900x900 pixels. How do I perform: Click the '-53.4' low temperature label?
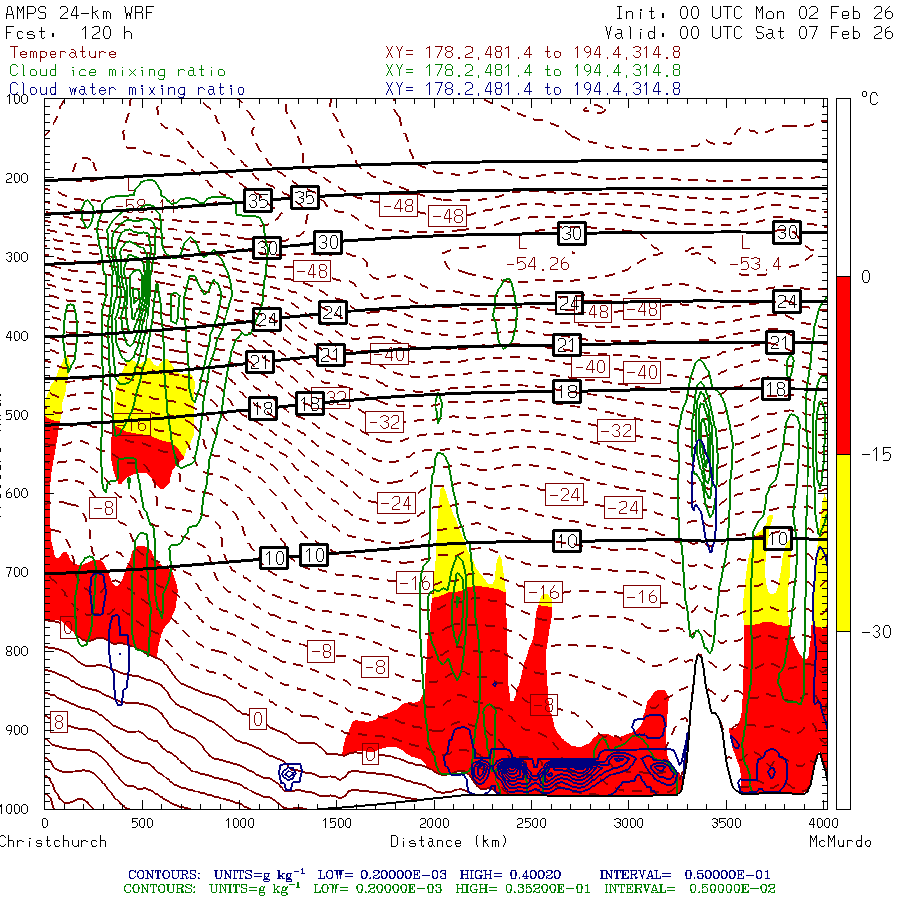[755, 264]
